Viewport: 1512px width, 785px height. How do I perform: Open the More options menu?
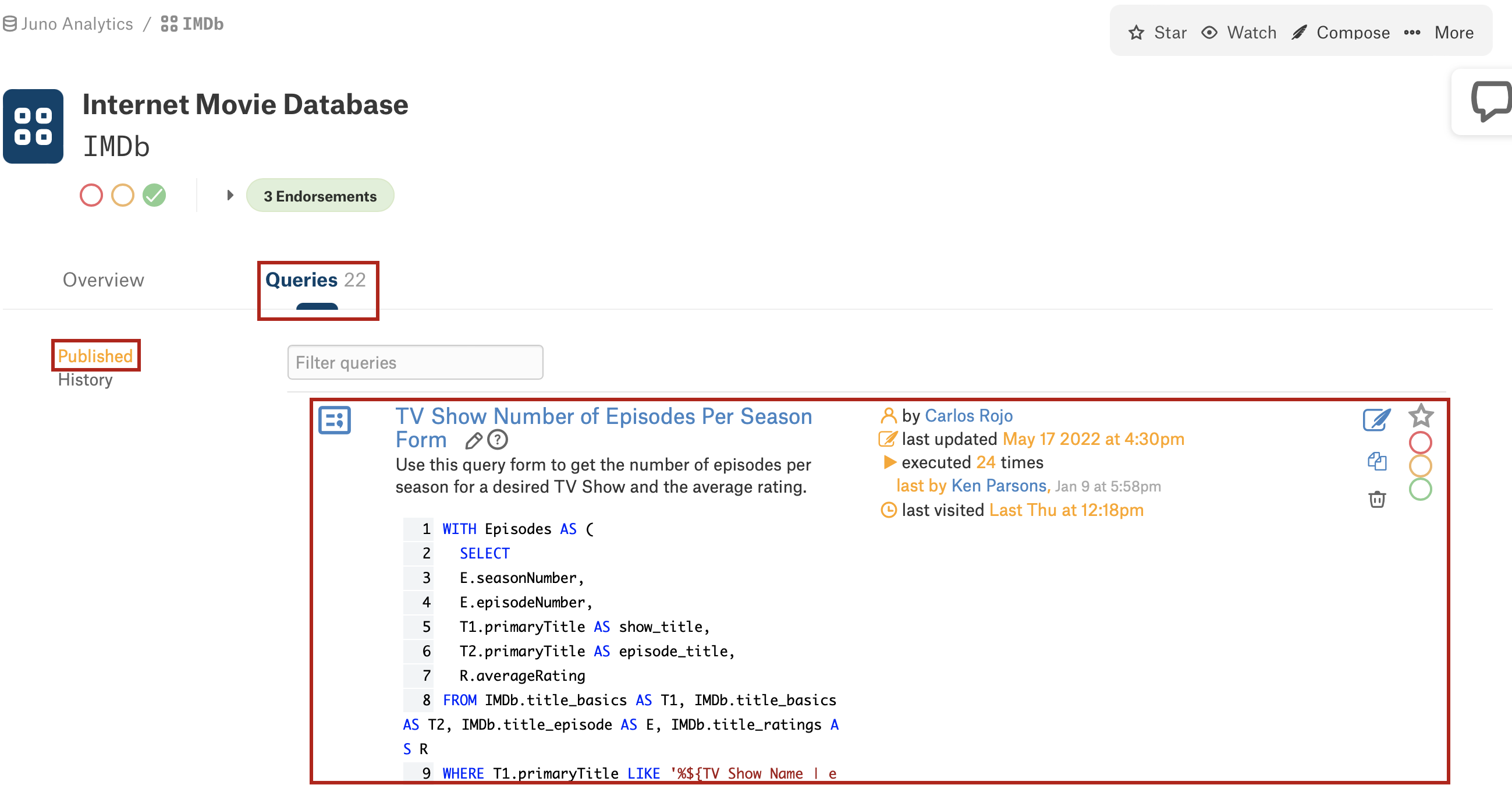point(1439,32)
